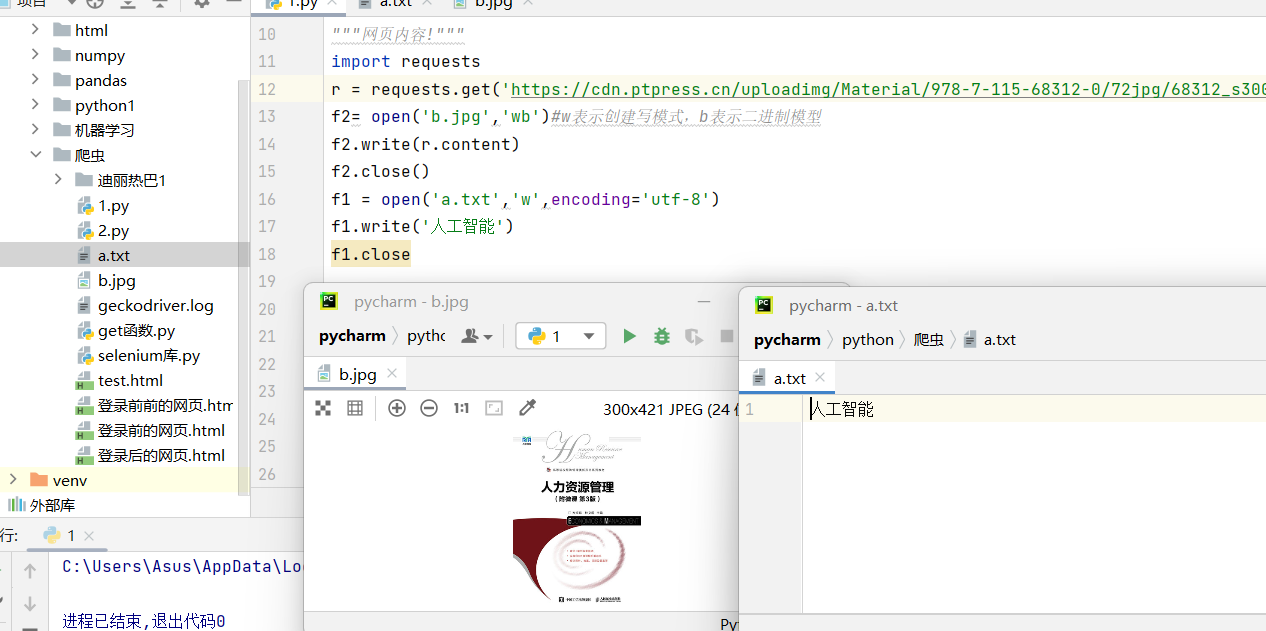The image size is (1266, 631).
Task: Close the b.jpg editor tab
Action: pyautogui.click(x=392, y=373)
